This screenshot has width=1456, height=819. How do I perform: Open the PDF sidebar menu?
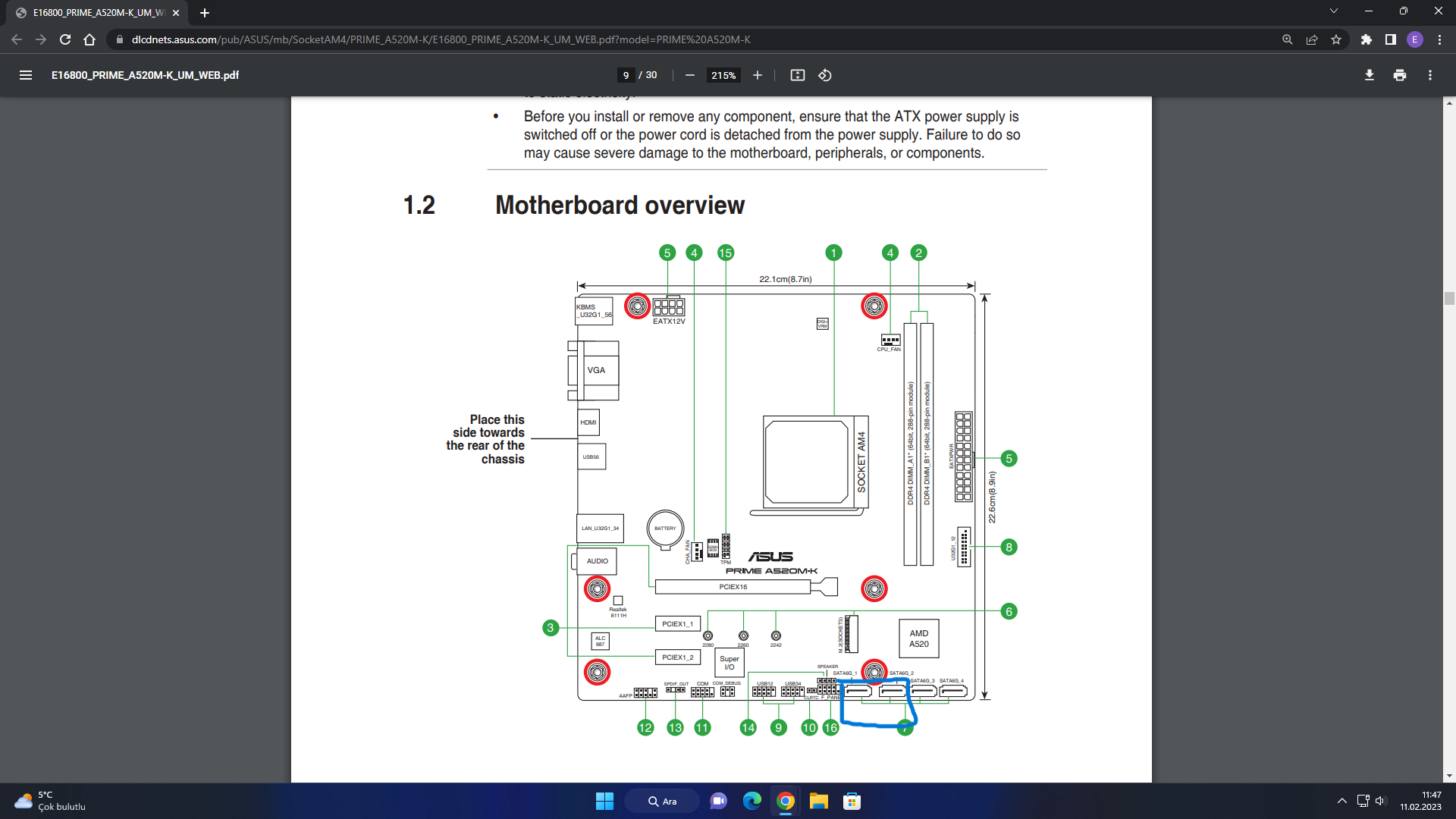26,75
